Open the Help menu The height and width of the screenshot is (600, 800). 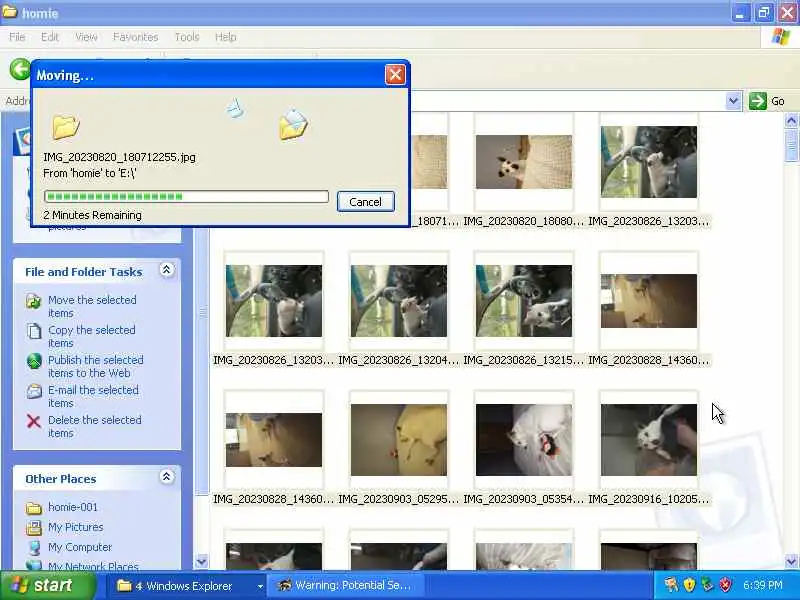pos(225,37)
